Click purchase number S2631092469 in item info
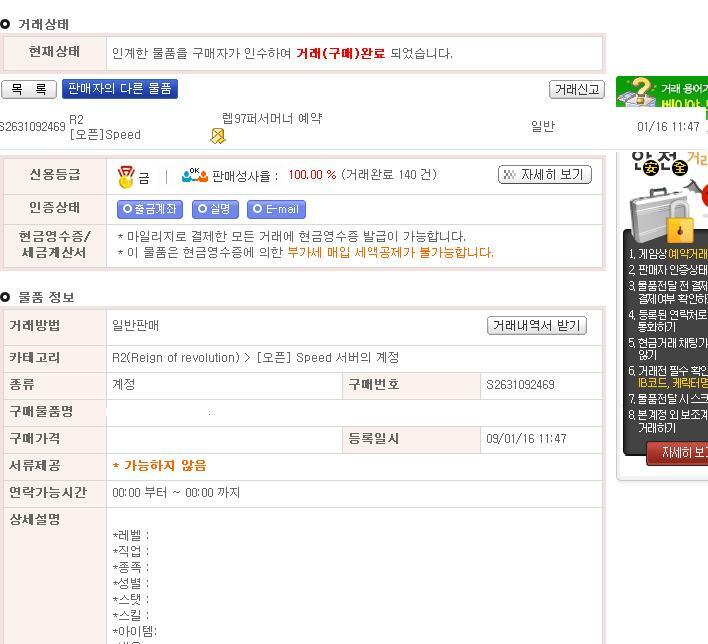This screenshot has height=644, width=708. click(x=520, y=385)
